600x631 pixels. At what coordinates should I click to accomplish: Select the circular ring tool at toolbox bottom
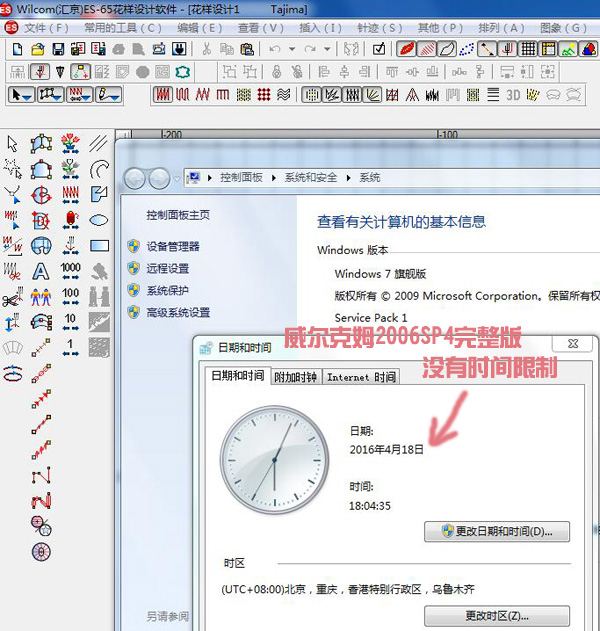[x=41, y=552]
